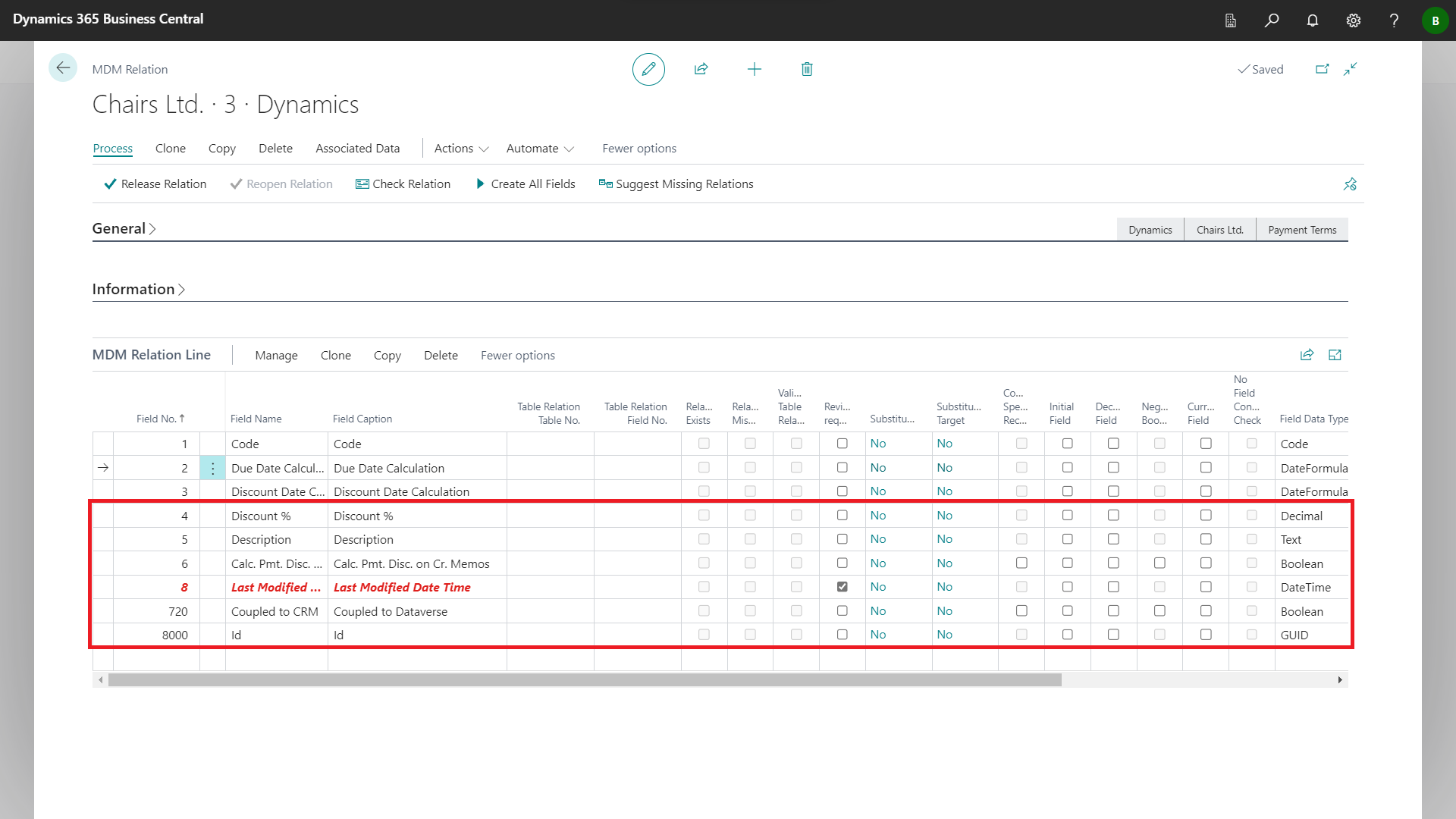The height and width of the screenshot is (819, 1456).
Task: Share the MDM Relation Line list
Action: (1307, 355)
